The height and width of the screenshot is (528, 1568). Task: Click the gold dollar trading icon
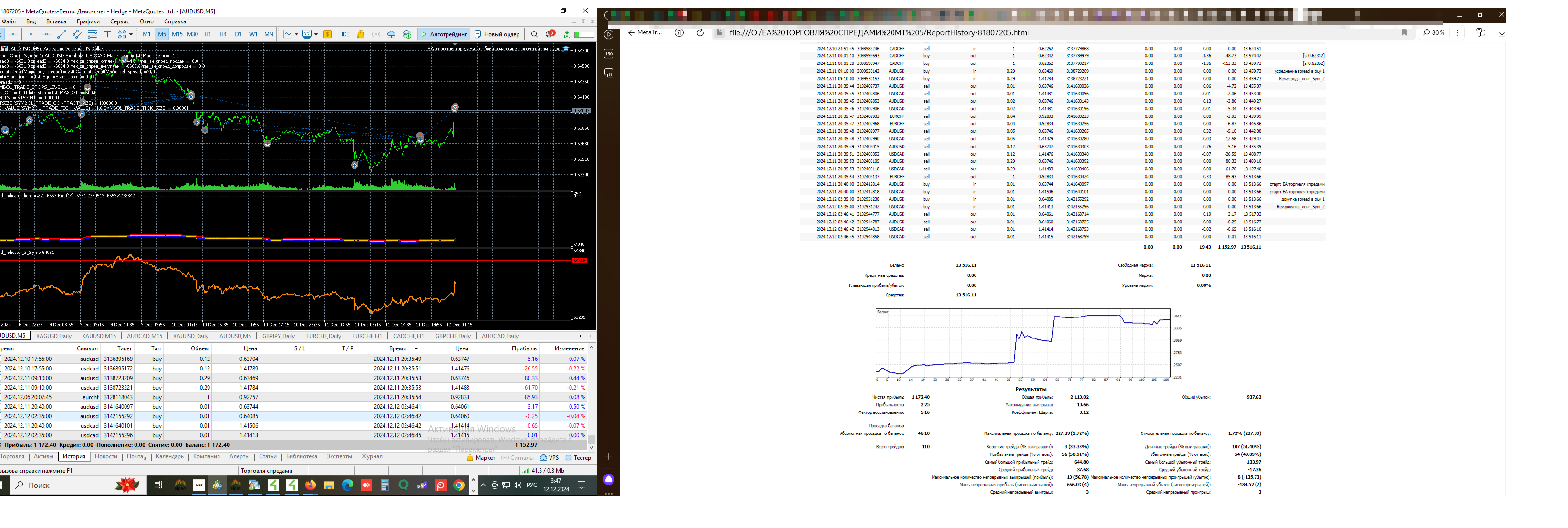327,34
